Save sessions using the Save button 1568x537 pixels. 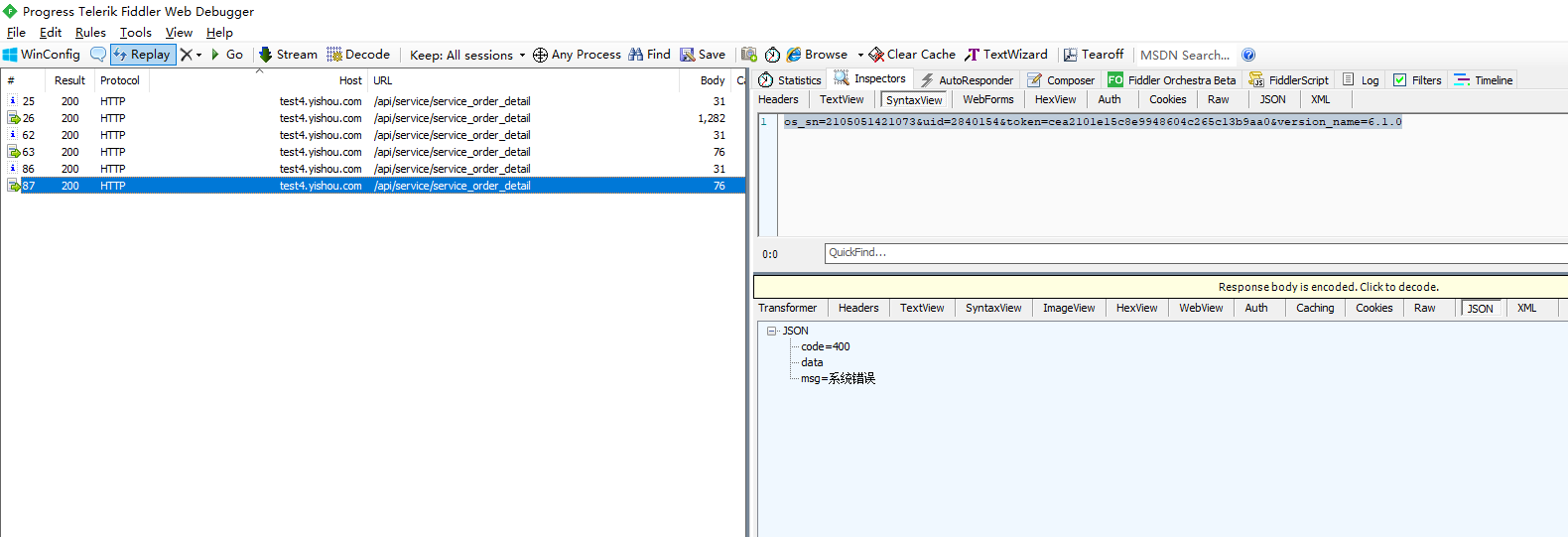[x=703, y=55]
